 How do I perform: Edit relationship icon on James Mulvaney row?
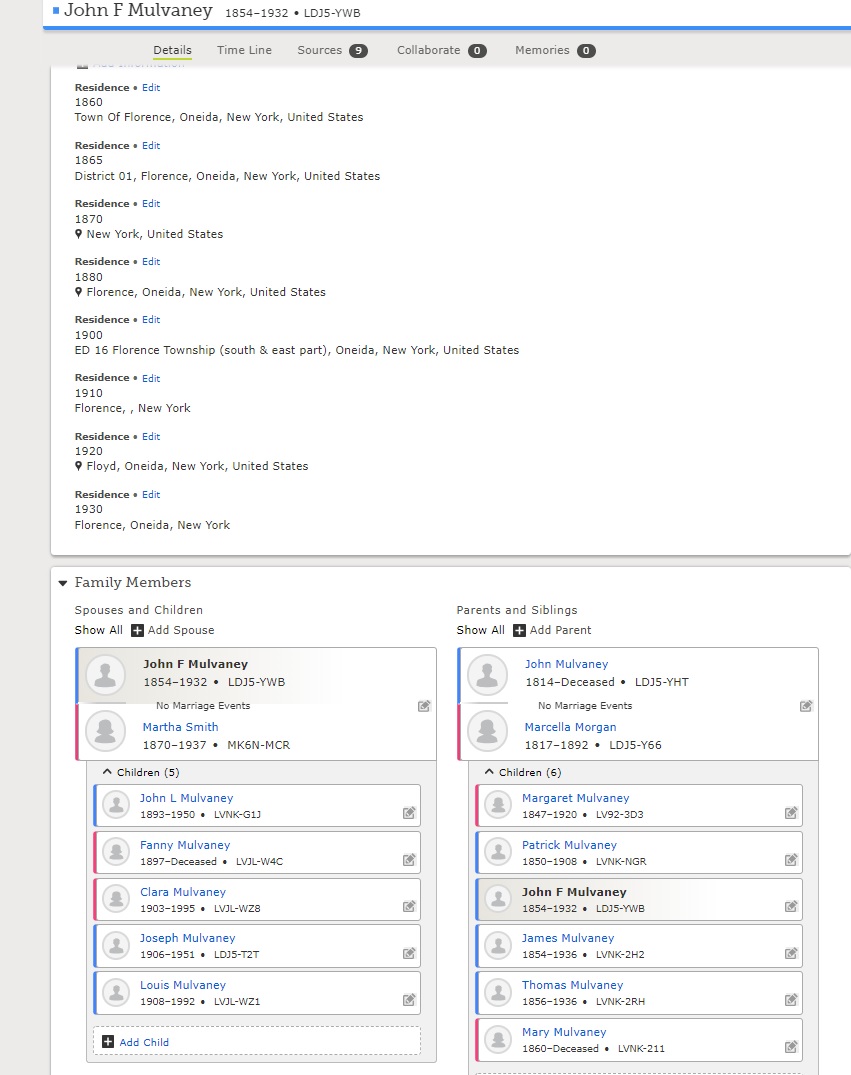click(791, 952)
